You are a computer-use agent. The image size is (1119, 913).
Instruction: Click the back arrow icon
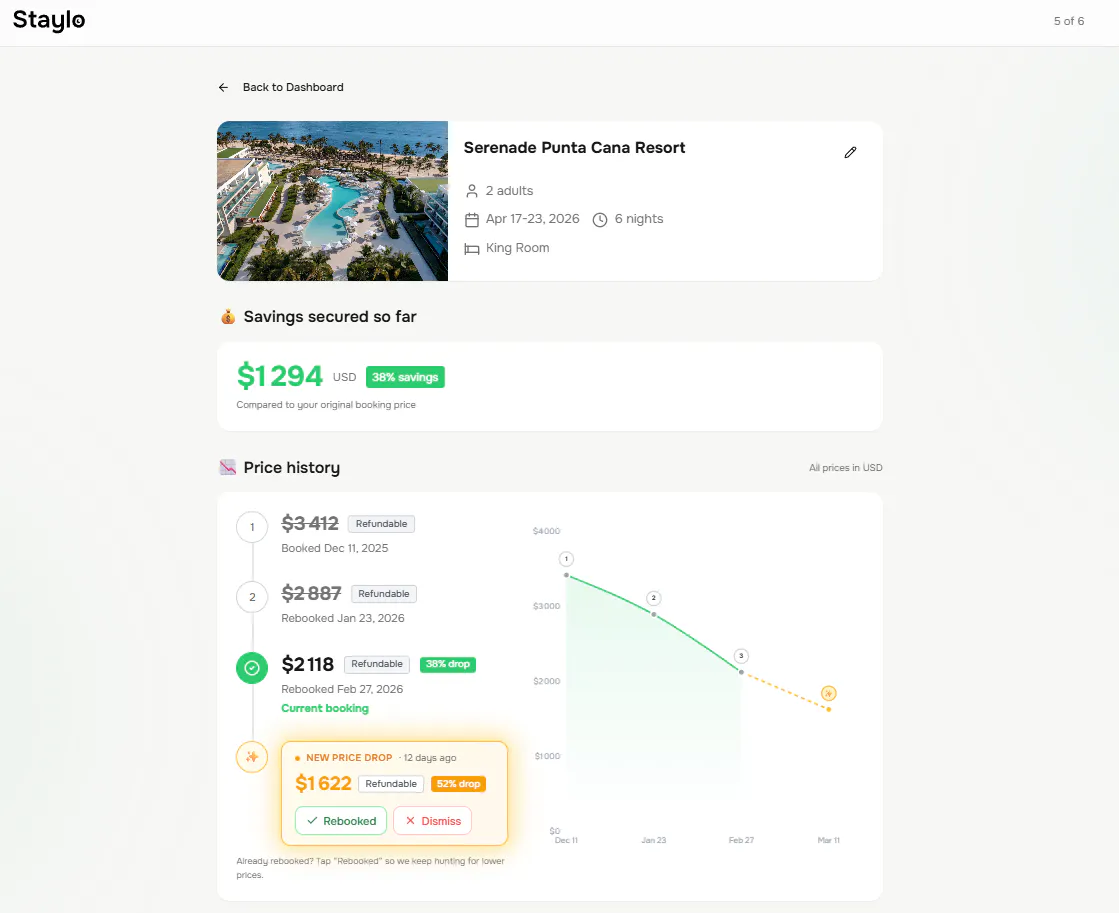pyautogui.click(x=223, y=87)
